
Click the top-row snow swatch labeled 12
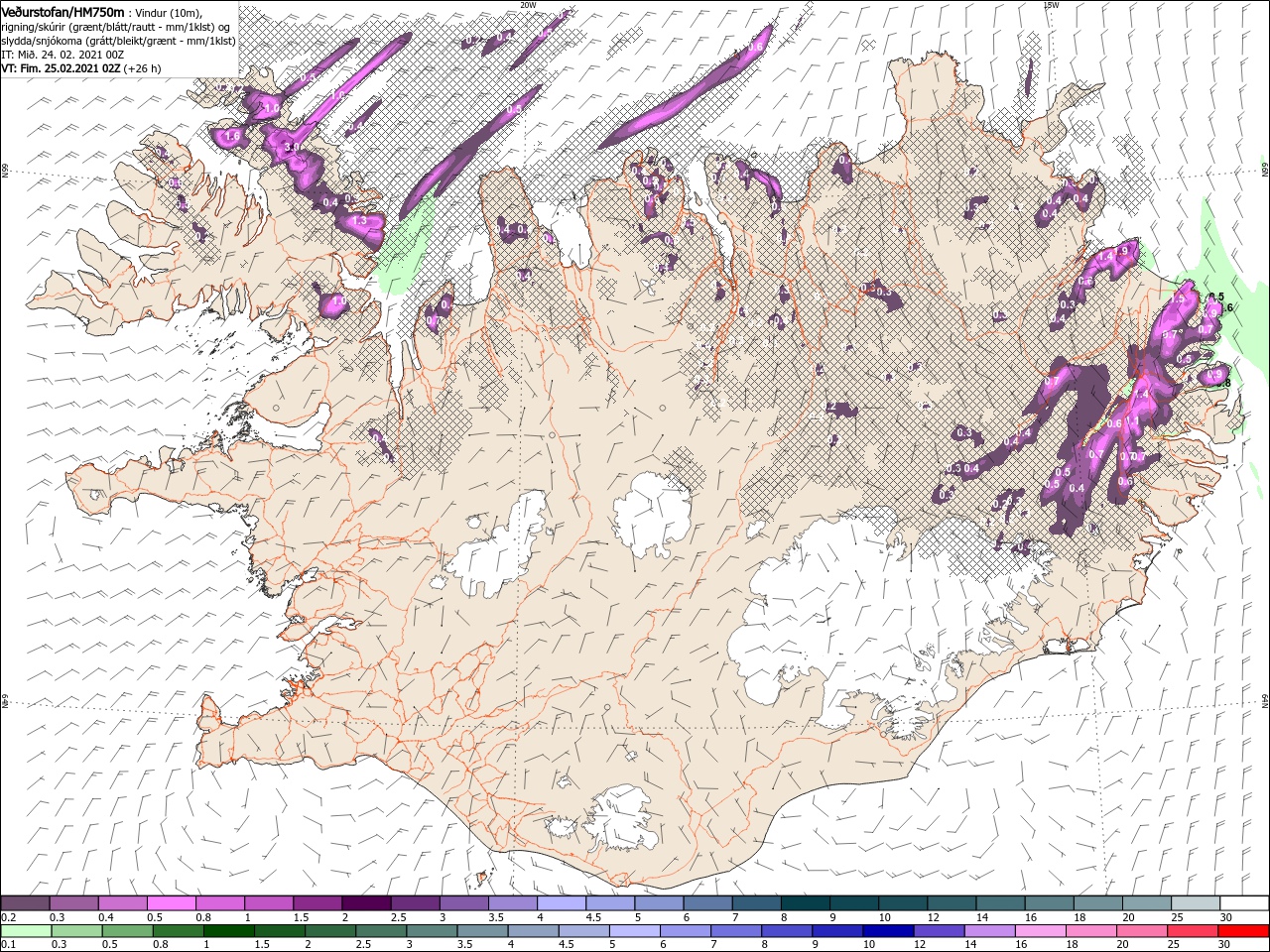tap(952, 903)
